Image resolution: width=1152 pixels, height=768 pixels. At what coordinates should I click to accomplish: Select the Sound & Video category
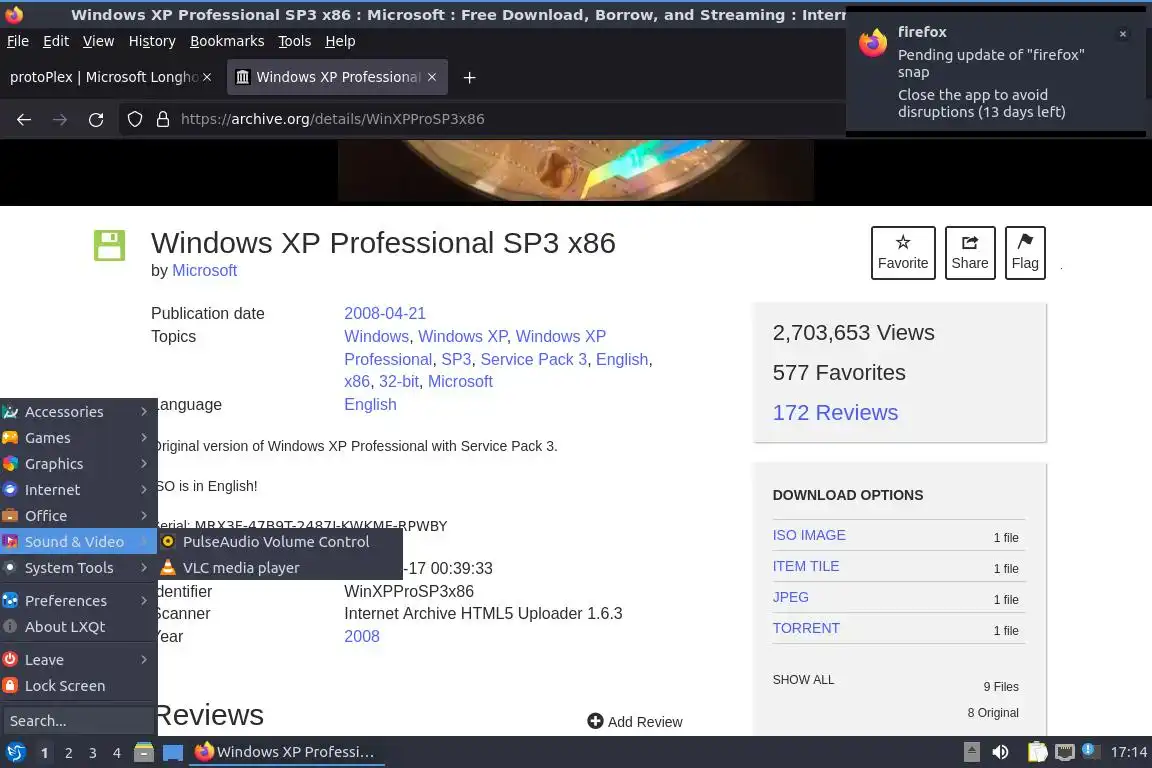[x=79, y=542]
